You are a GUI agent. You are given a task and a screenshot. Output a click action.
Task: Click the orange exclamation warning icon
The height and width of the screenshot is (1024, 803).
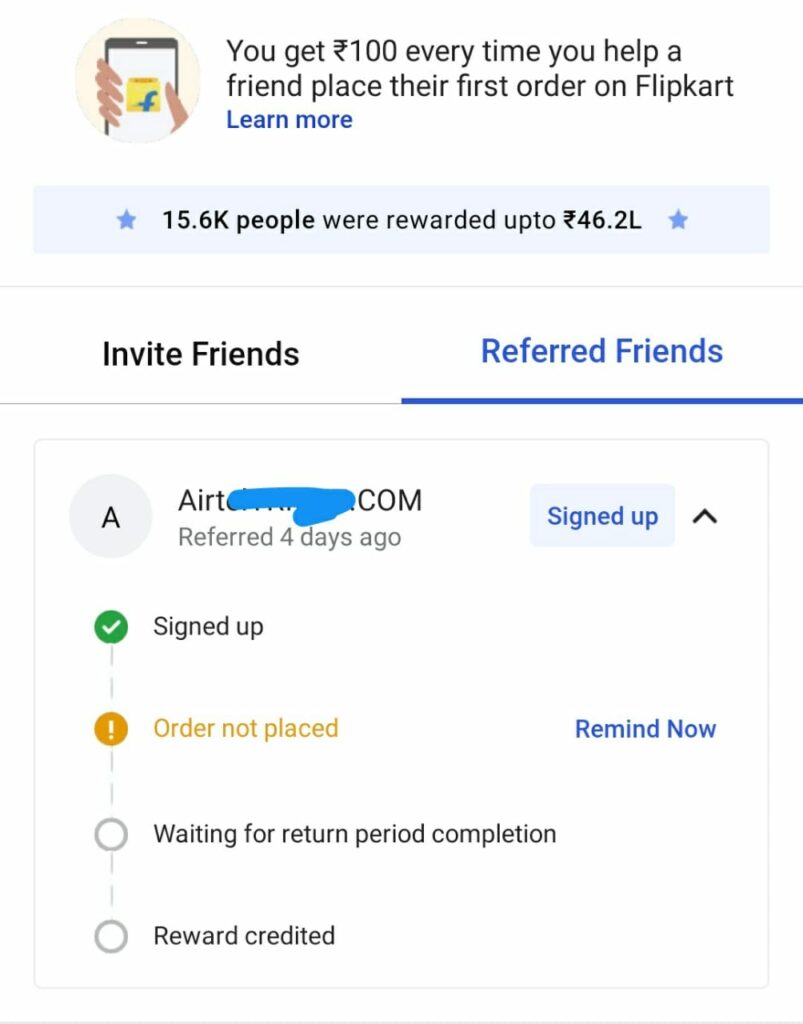[x=111, y=730]
